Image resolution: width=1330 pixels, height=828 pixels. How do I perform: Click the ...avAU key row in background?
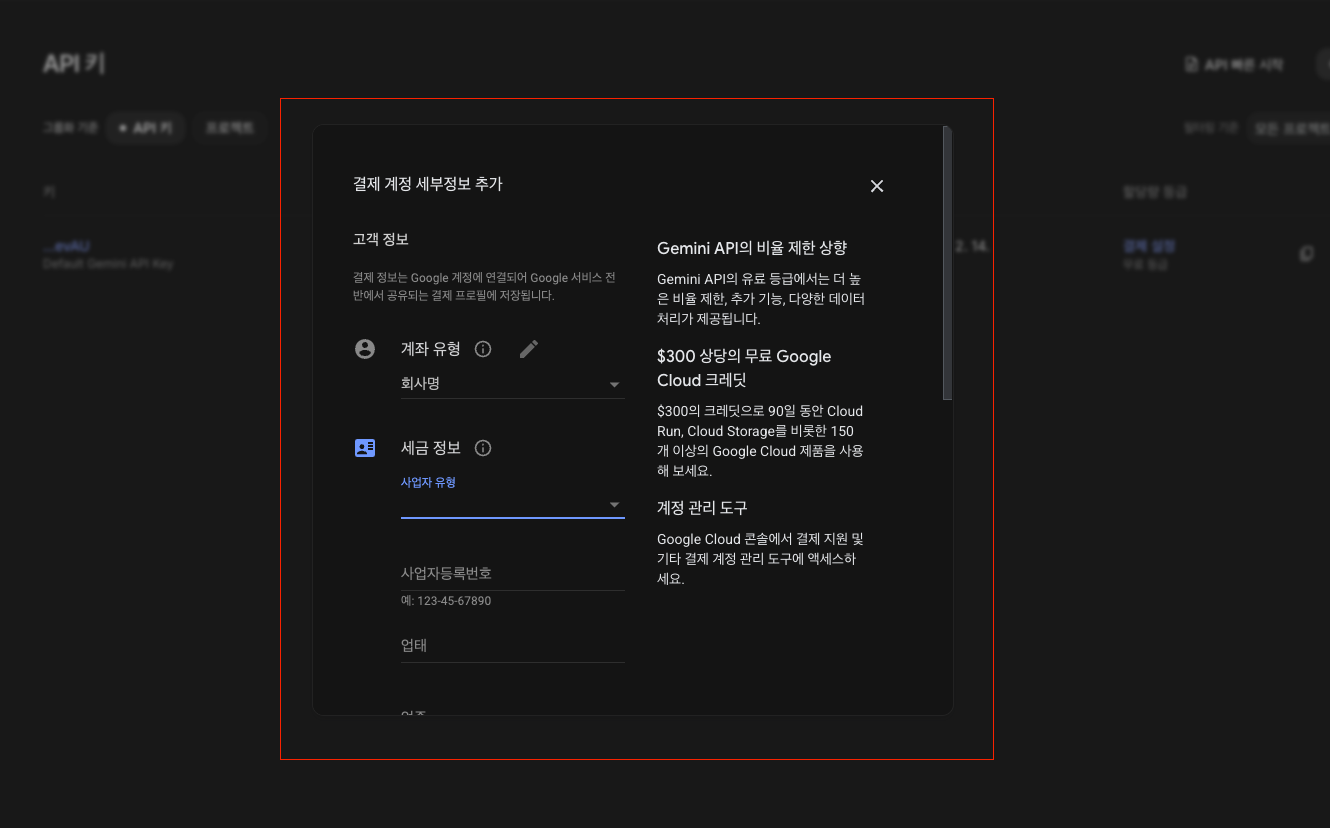pos(68,246)
